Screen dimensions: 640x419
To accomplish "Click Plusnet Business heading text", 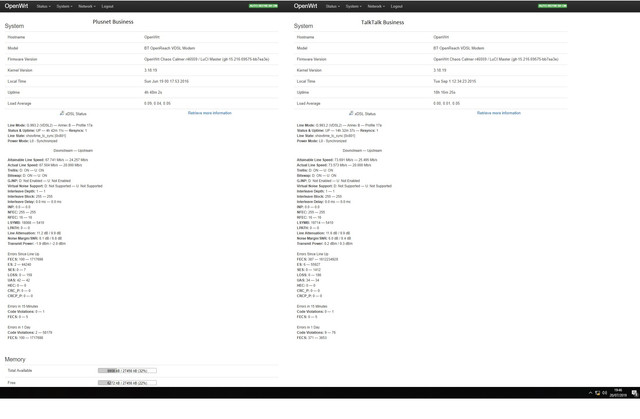I will [113, 22].
